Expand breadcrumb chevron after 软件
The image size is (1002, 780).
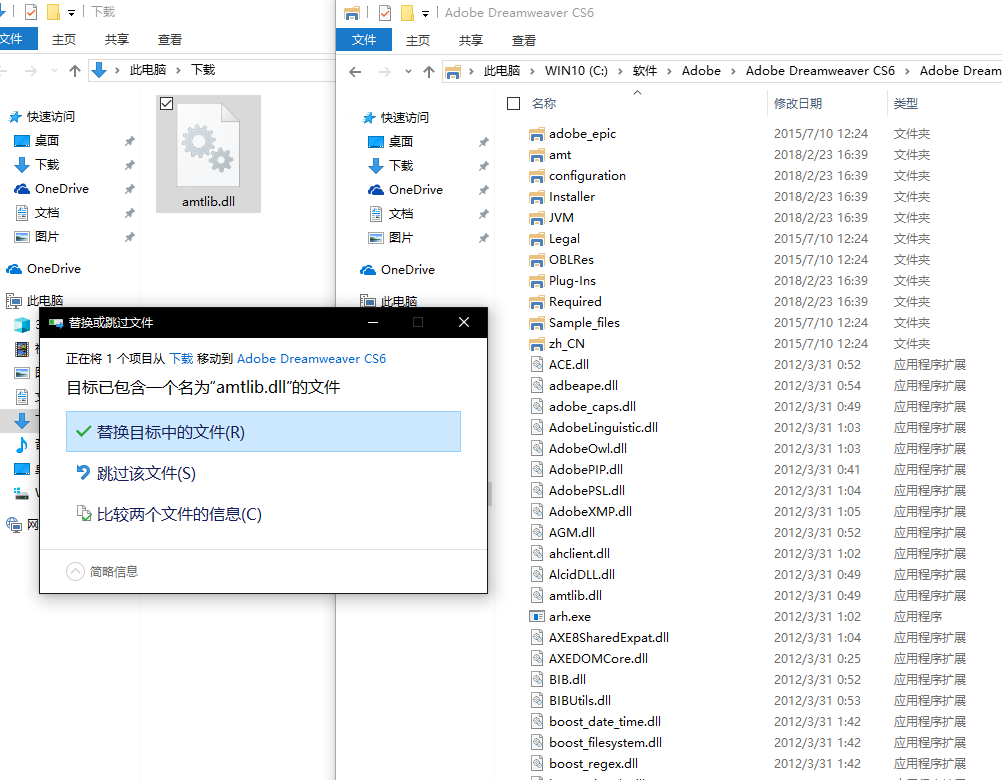pos(669,71)
